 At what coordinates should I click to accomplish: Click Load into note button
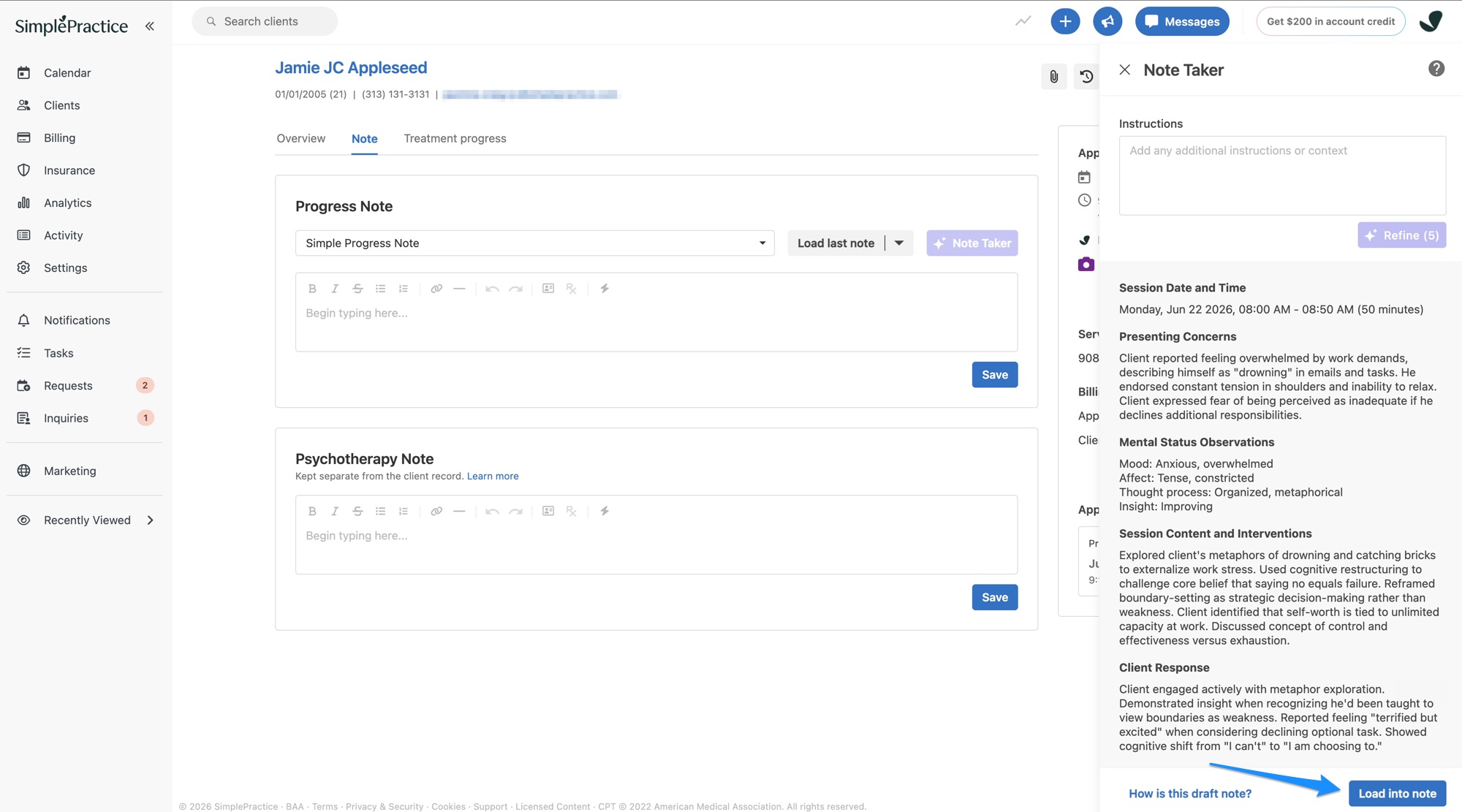tap(1397, 794)
